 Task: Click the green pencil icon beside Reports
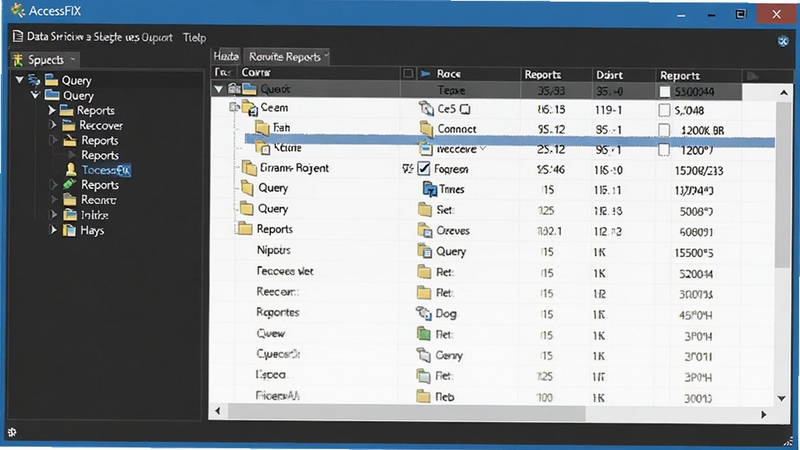pyautogui.click(x=69, y=184)
